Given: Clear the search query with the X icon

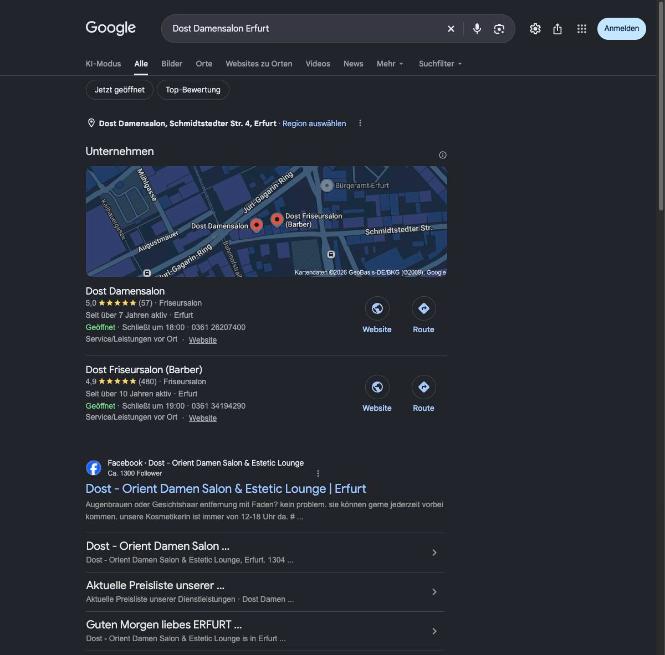Looking at the screenshot, I should (451, 28).
